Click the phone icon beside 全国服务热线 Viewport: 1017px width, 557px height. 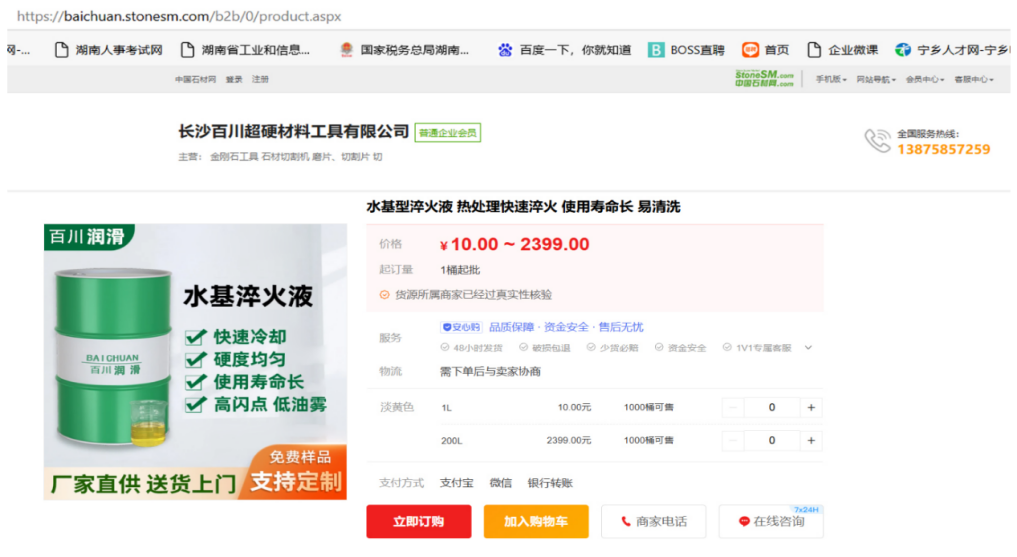click(x=877, y=141)
